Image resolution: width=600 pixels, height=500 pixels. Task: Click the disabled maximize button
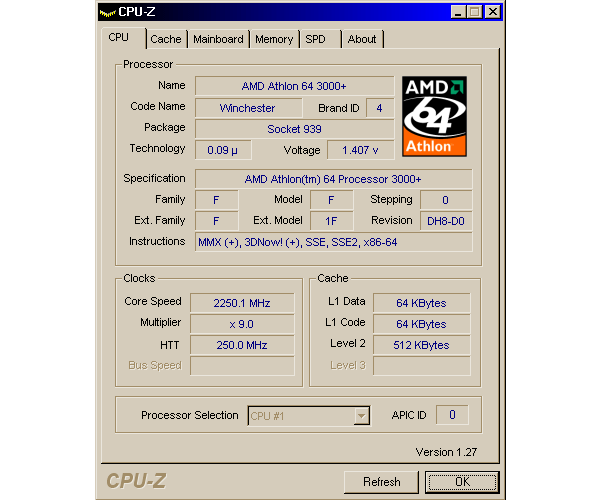click(475, 12)
